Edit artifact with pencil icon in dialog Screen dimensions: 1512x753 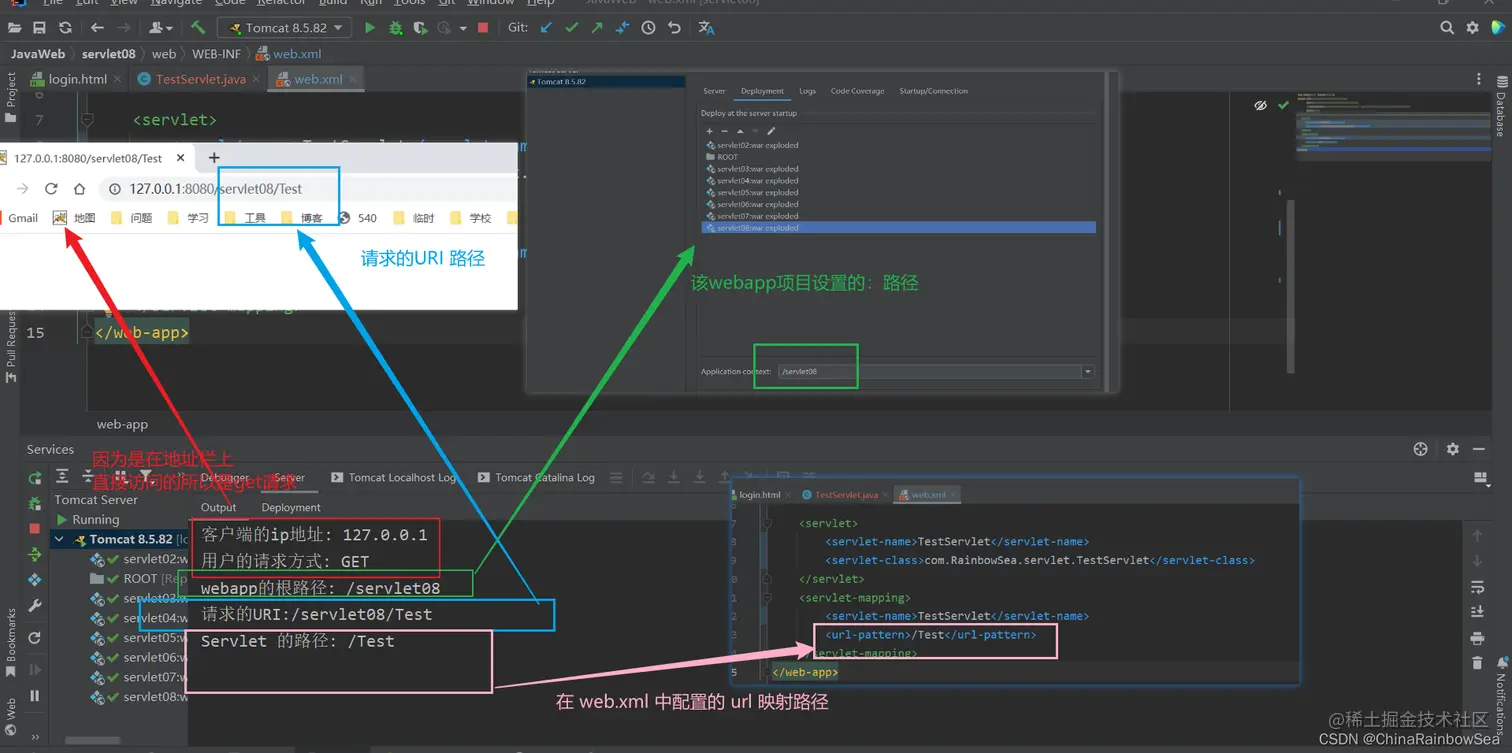[x=771, y=131]
